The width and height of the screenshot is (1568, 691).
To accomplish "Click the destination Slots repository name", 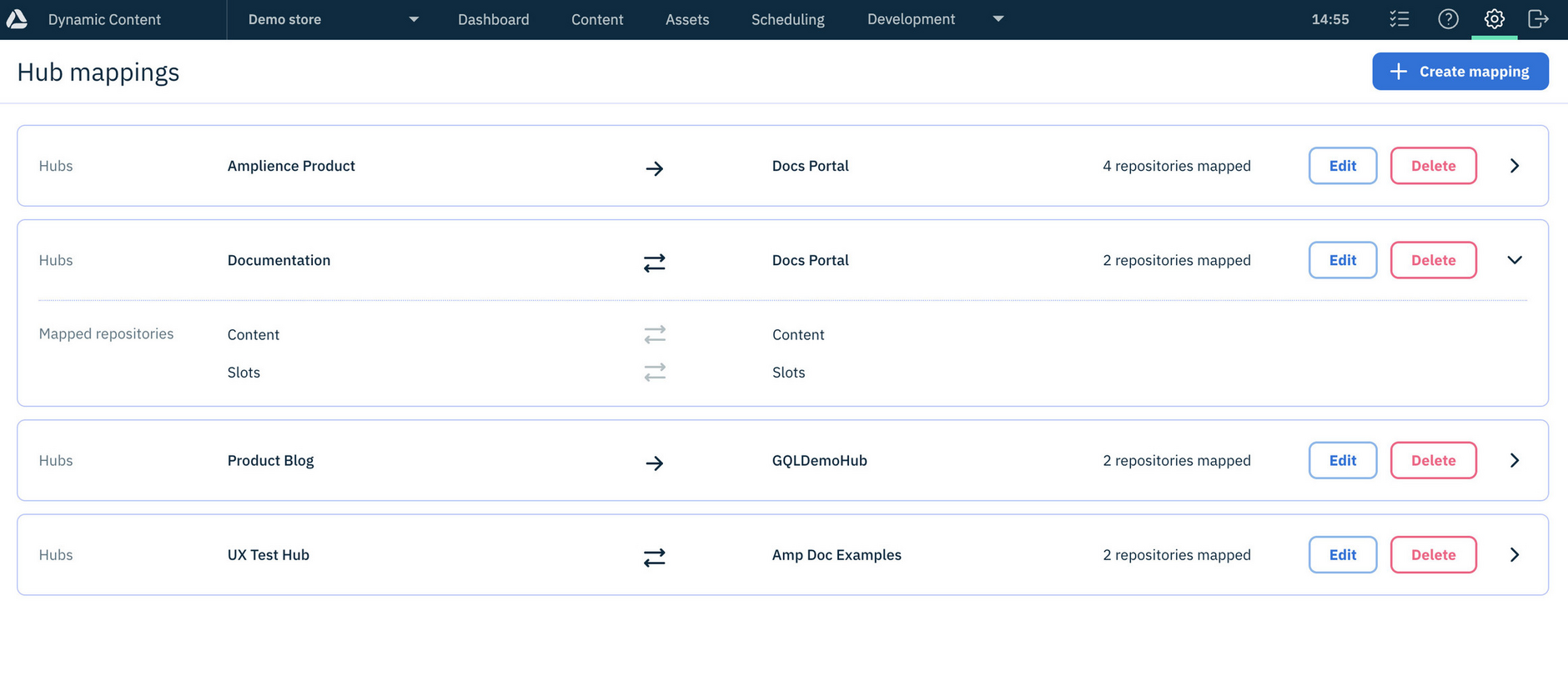I will (x=788, y=372).
